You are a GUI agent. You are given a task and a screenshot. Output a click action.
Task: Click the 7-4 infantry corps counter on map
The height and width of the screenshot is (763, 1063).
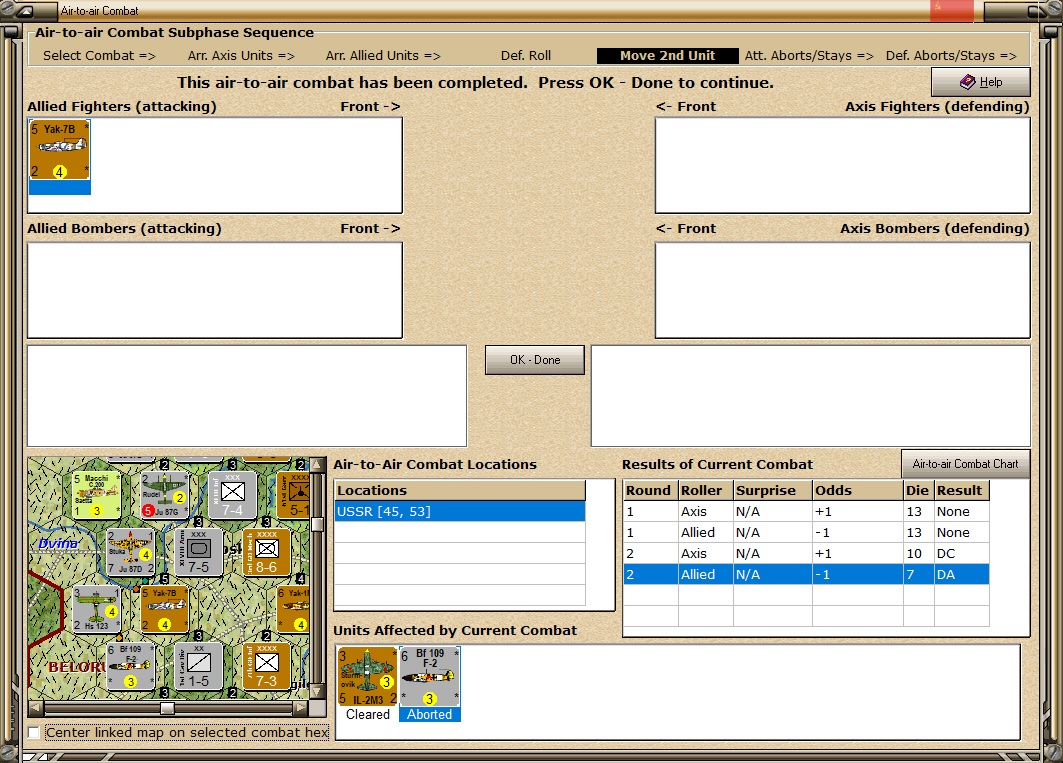[x=233, y=495]
